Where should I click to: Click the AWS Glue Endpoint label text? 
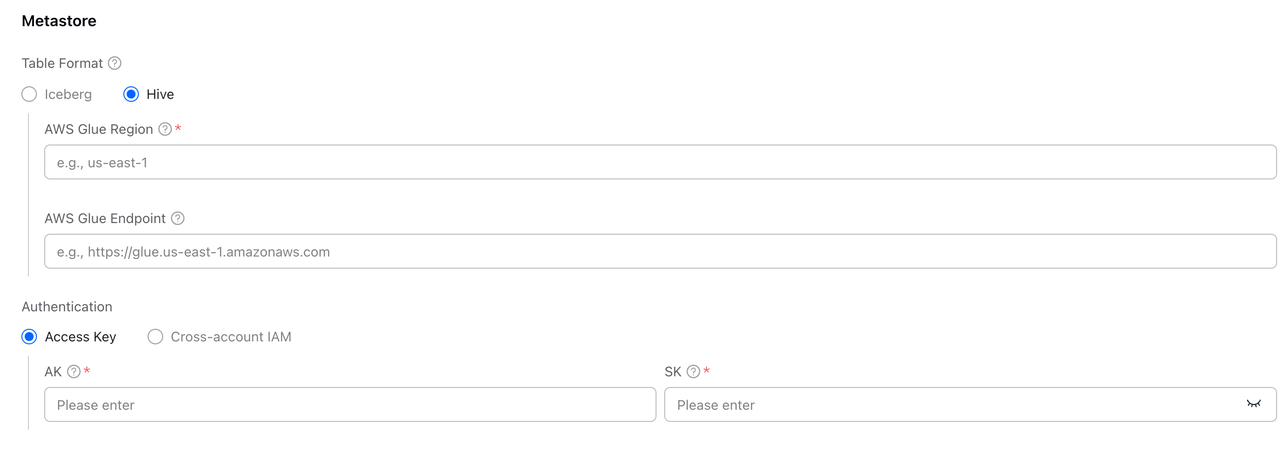(x=105, y=218)
